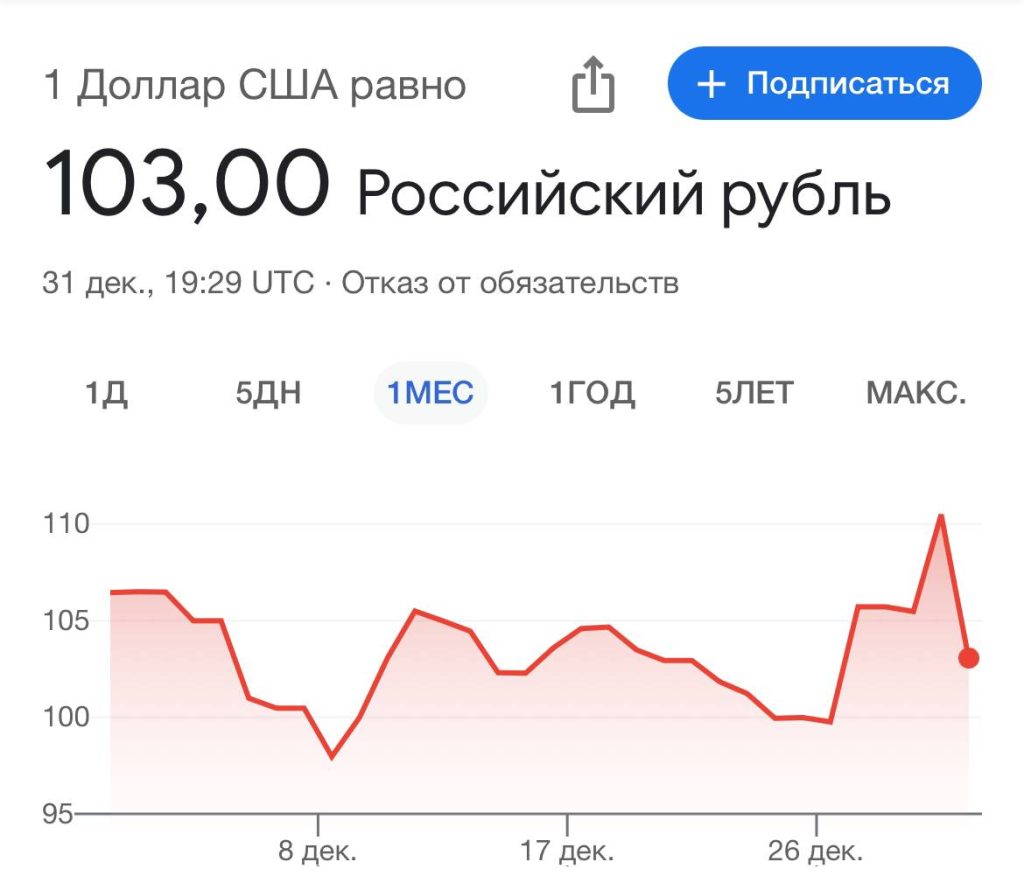Click the share icon
The height and width of the screenshot is (890, 1024).
(x=593, y=85)
